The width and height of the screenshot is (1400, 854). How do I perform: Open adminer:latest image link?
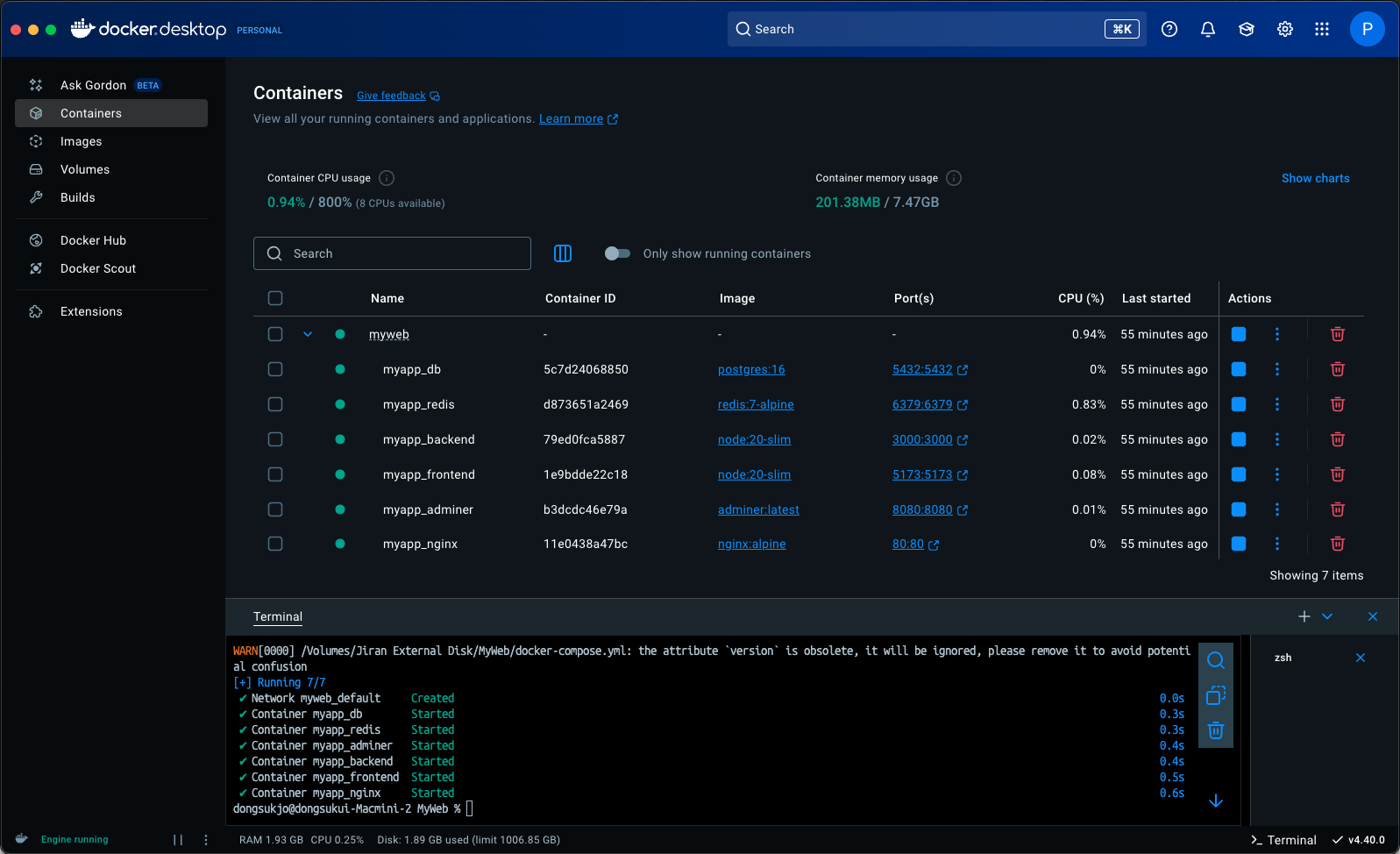(758, 509)
